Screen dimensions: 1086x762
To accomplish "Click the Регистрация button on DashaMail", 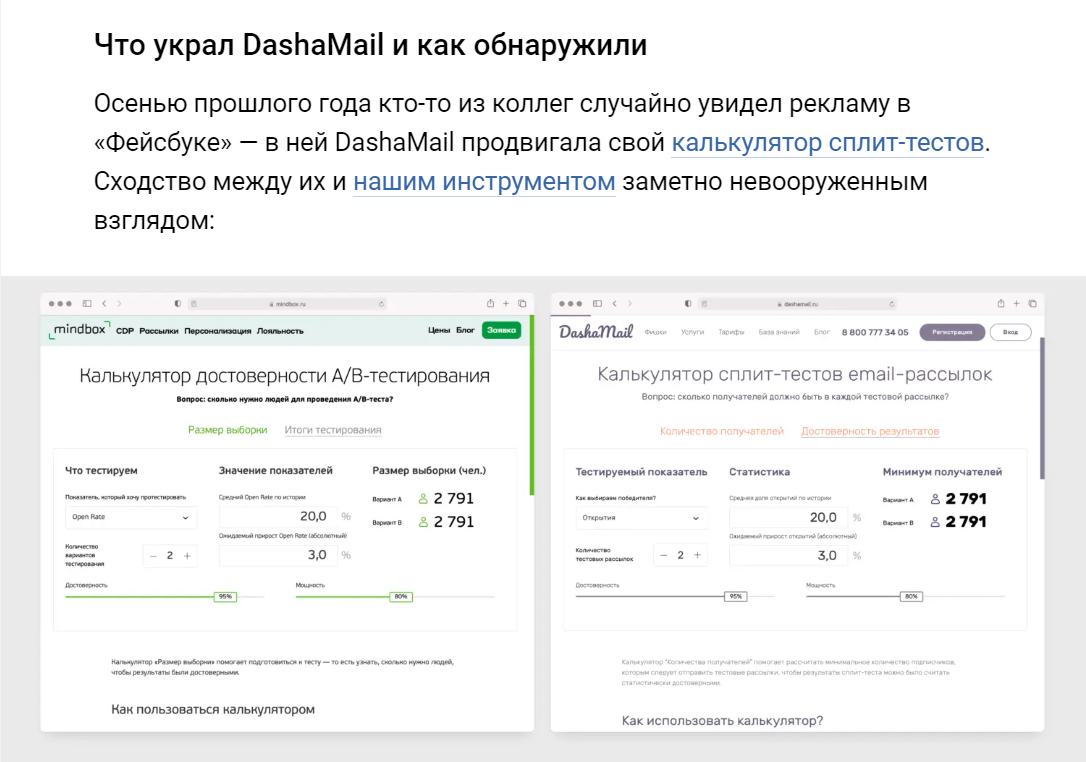I will (954, 332).
